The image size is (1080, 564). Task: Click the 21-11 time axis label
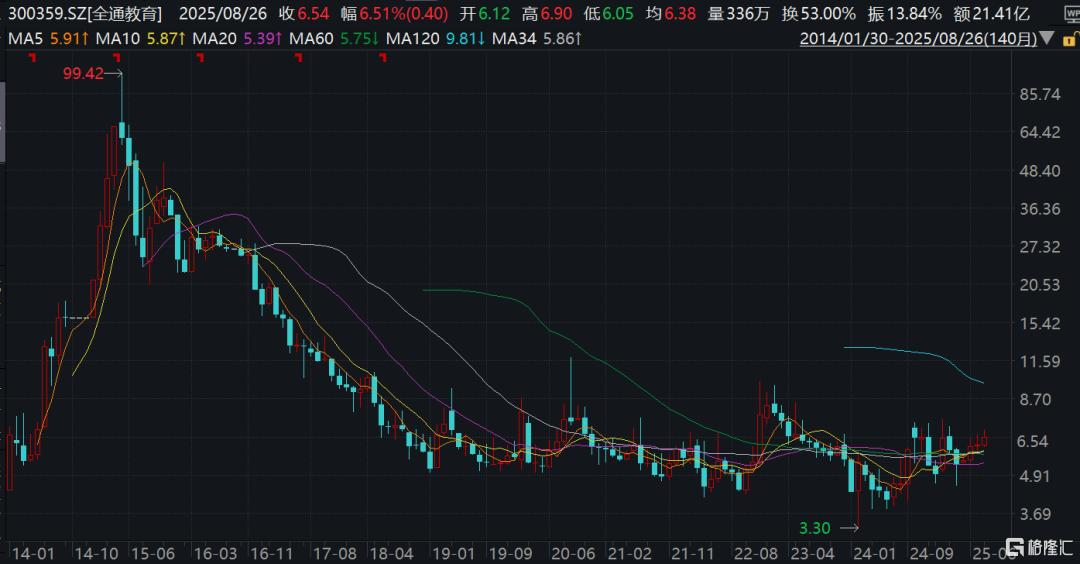pos(693,554)
